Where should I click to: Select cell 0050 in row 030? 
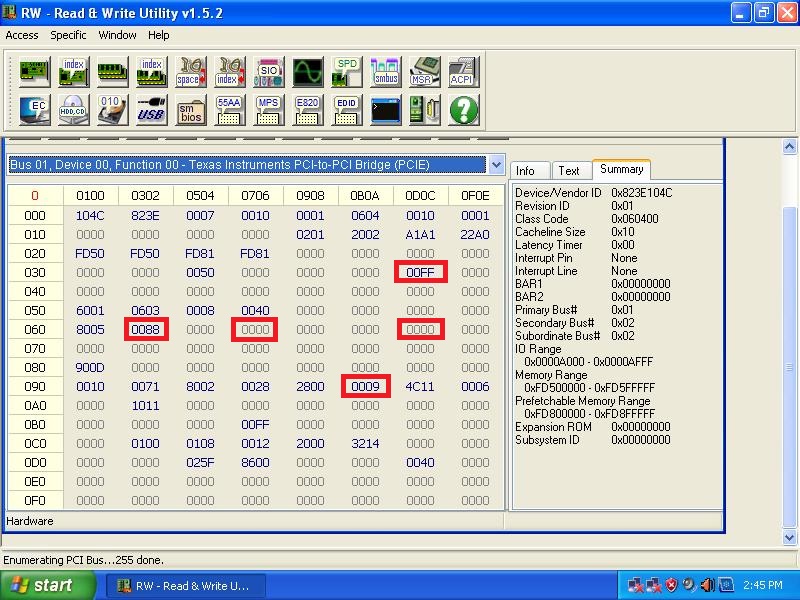201,272
